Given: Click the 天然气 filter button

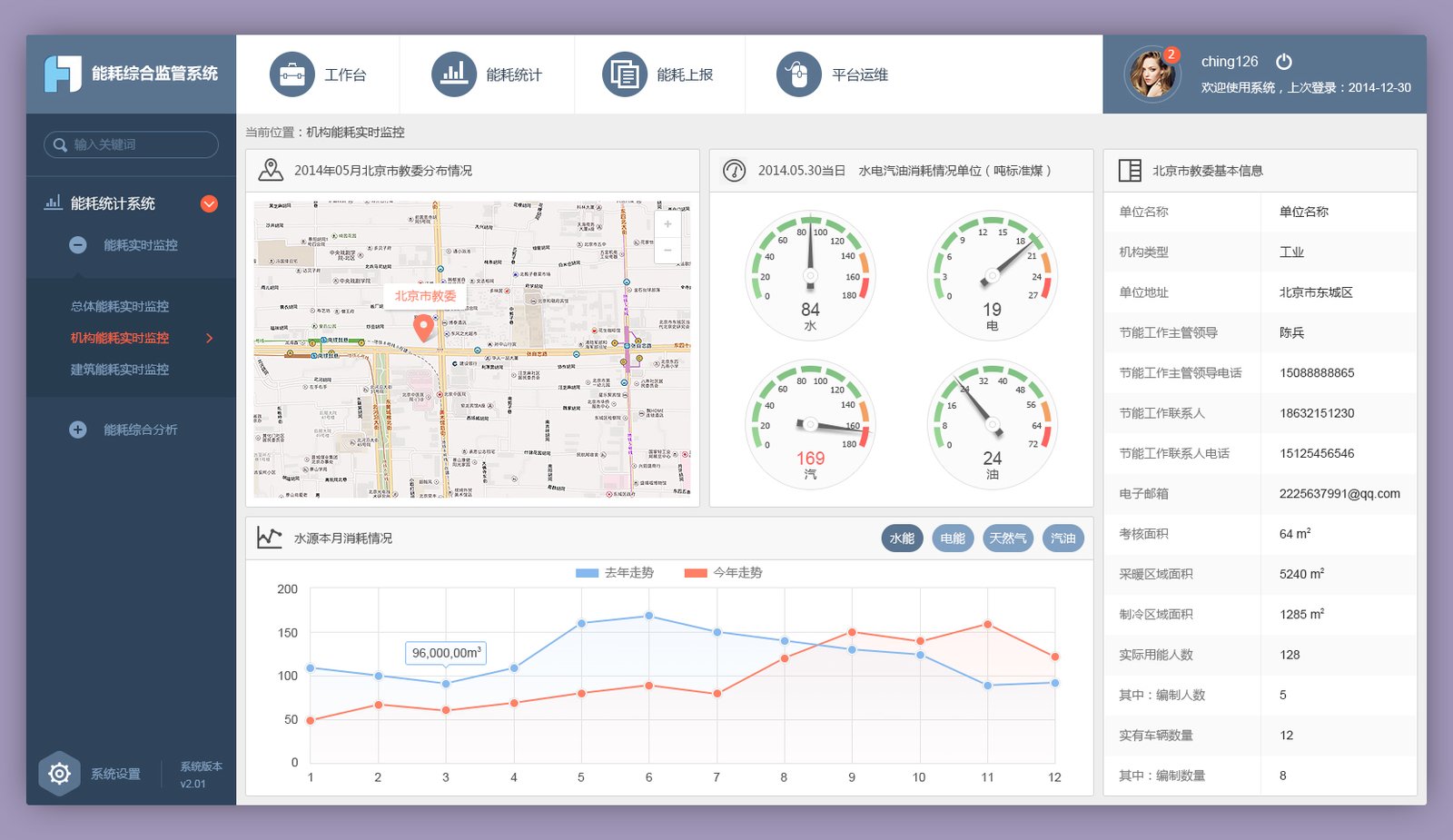Looking at the screenshot, I should point(1008,539).
